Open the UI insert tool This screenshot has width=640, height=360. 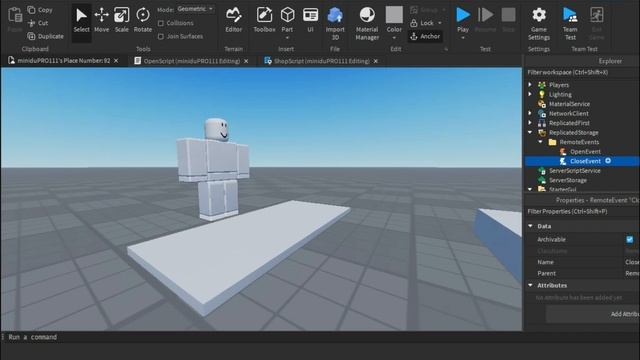(310, 20)
